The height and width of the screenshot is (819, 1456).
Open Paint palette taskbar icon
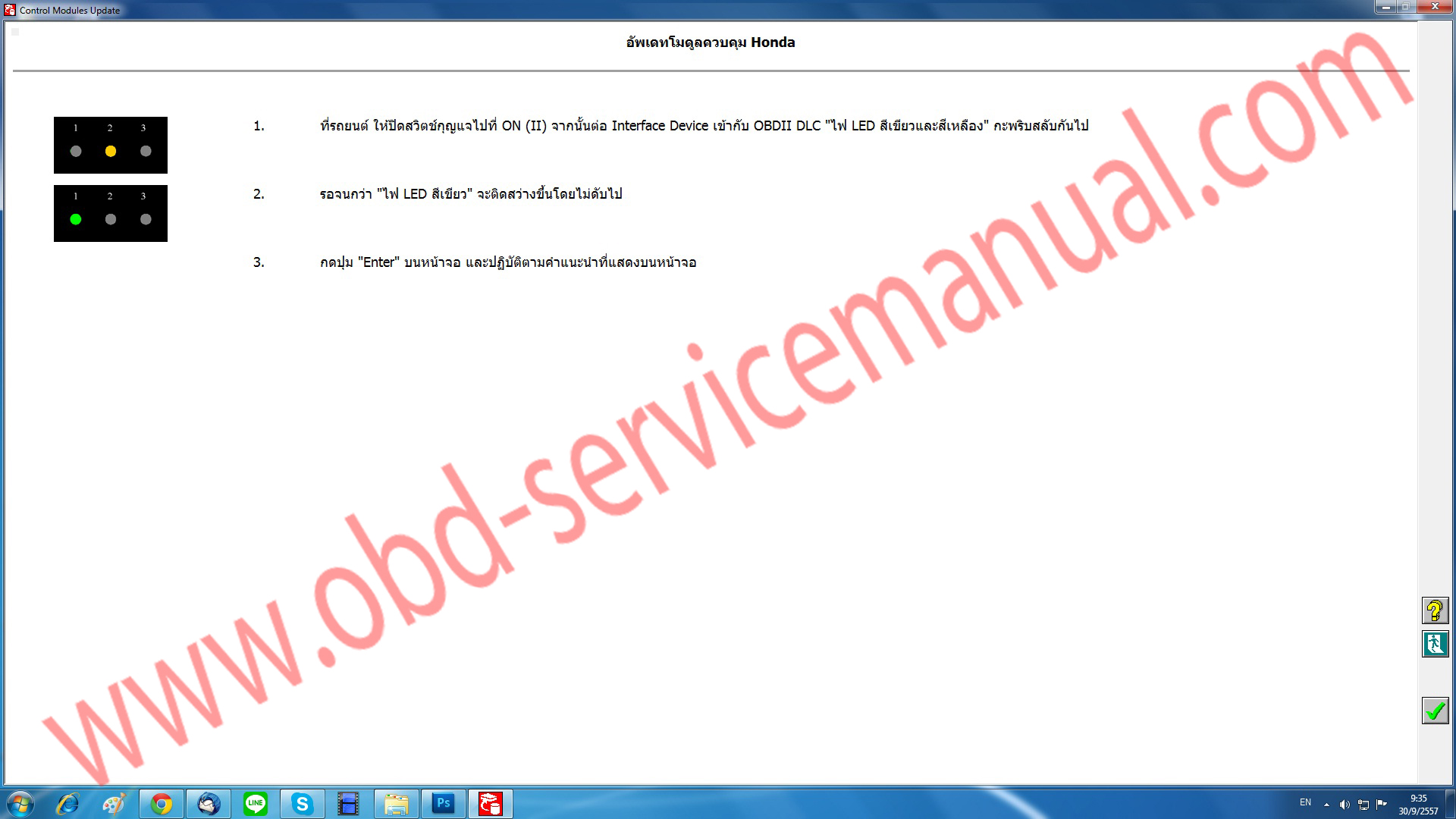pos(114,804)
